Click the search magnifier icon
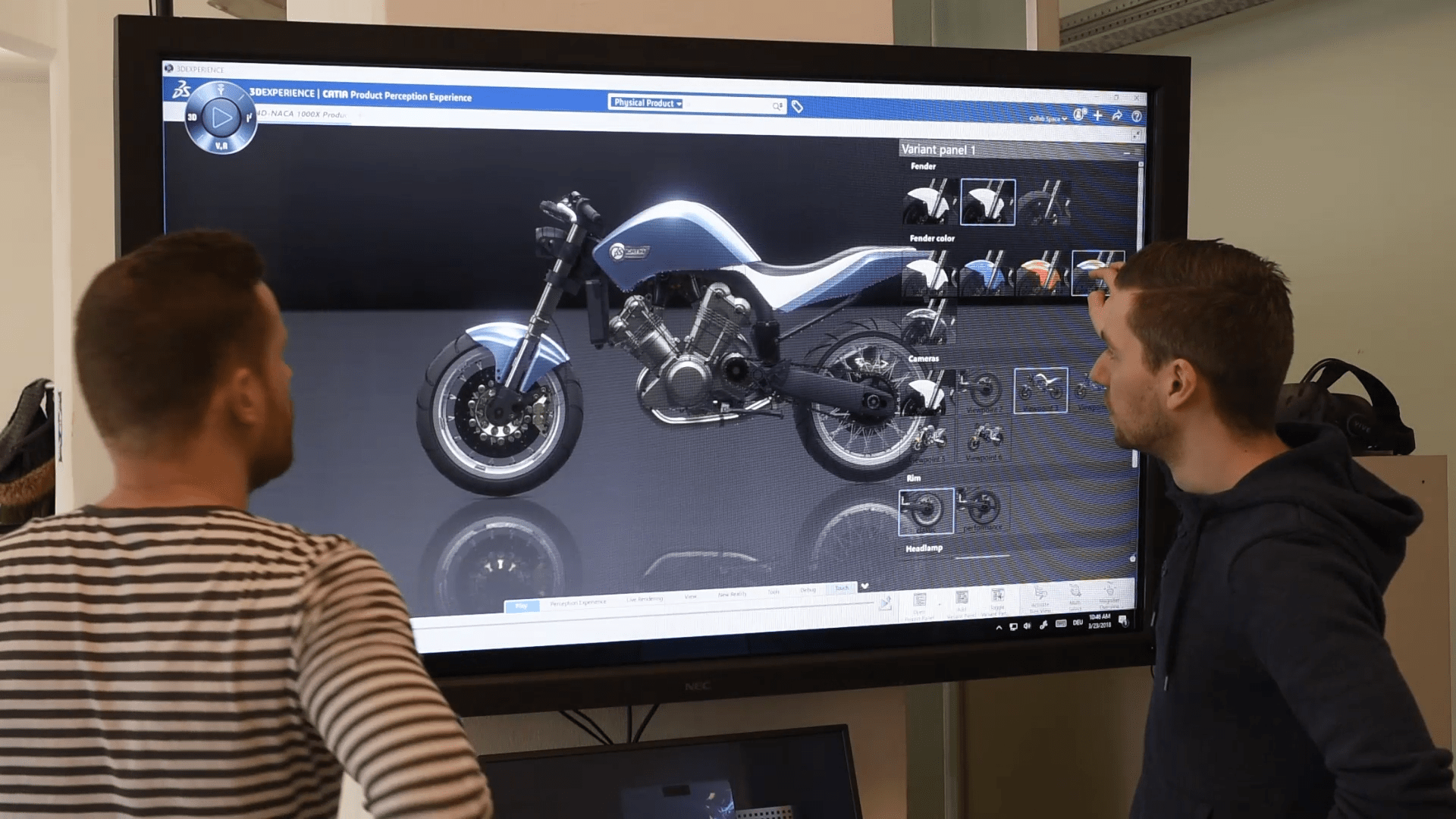This screenshot has width=1456, height=819. (x=777, y=106)
